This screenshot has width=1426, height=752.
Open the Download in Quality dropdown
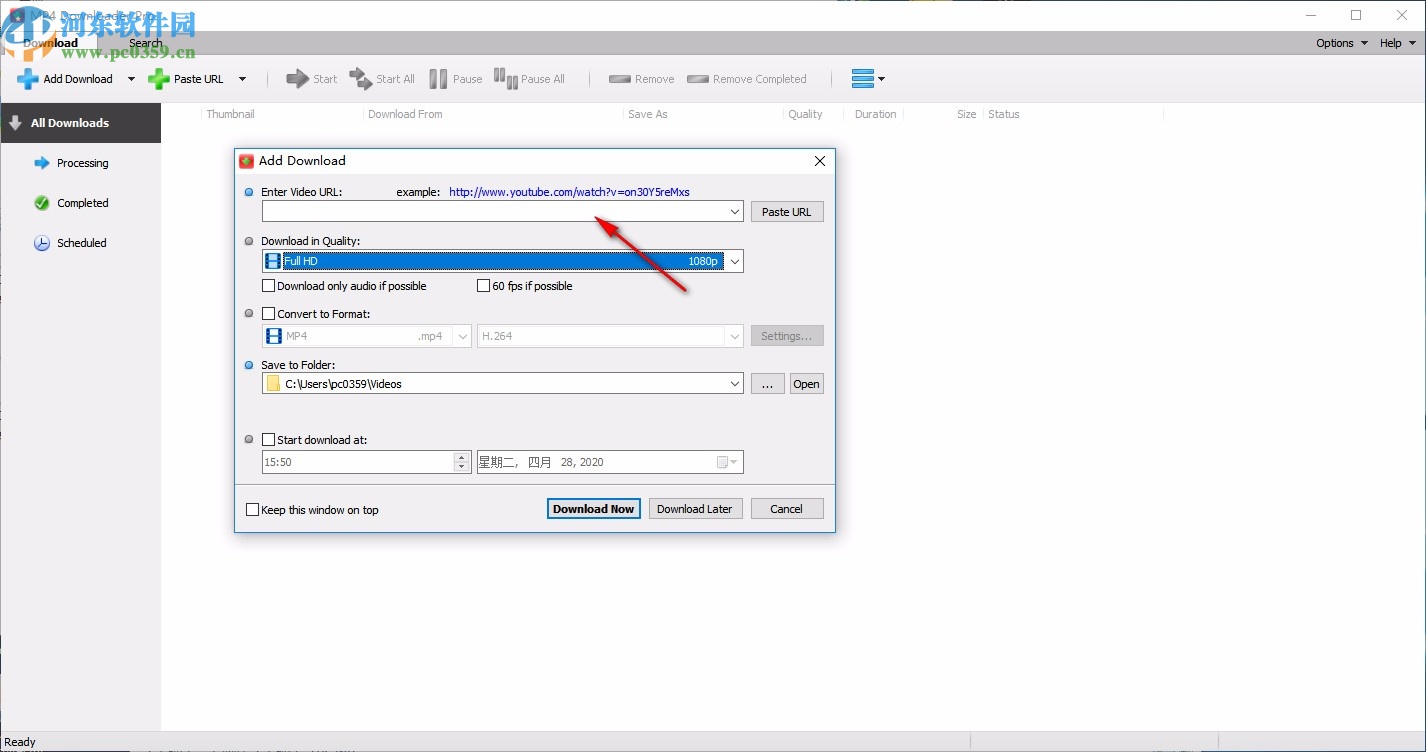pyautogui.click(x=735, y=261)
